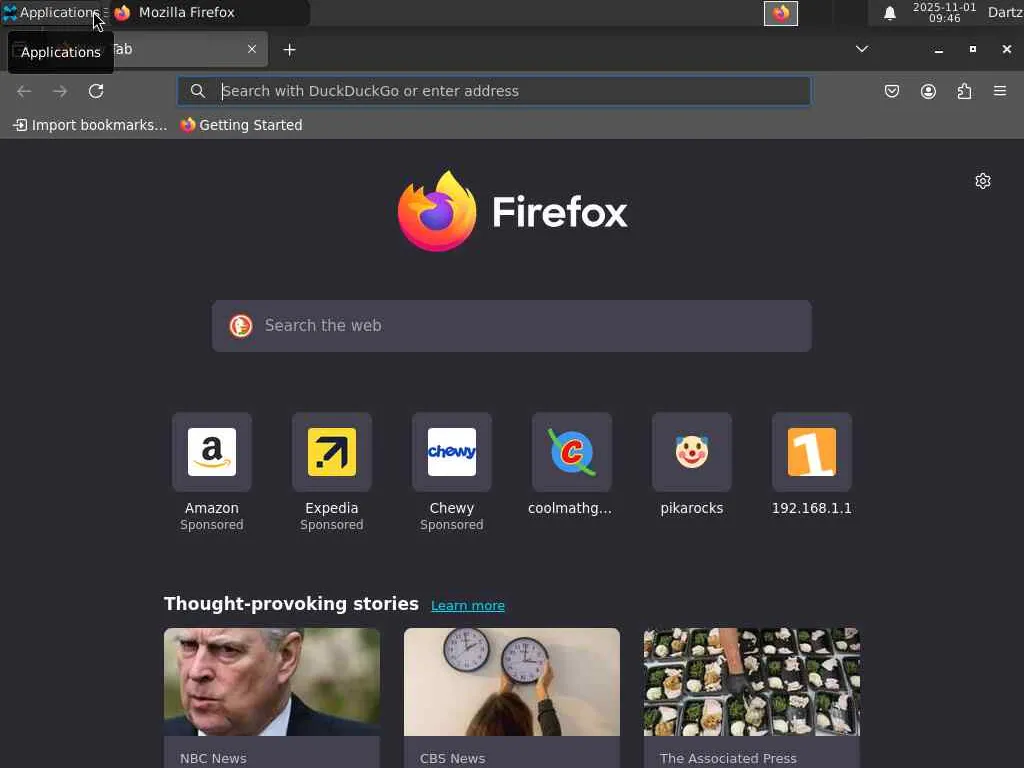Click the CBS News source label
The width and height of the screenshot is (1024, 768).
tap(453, 758)
